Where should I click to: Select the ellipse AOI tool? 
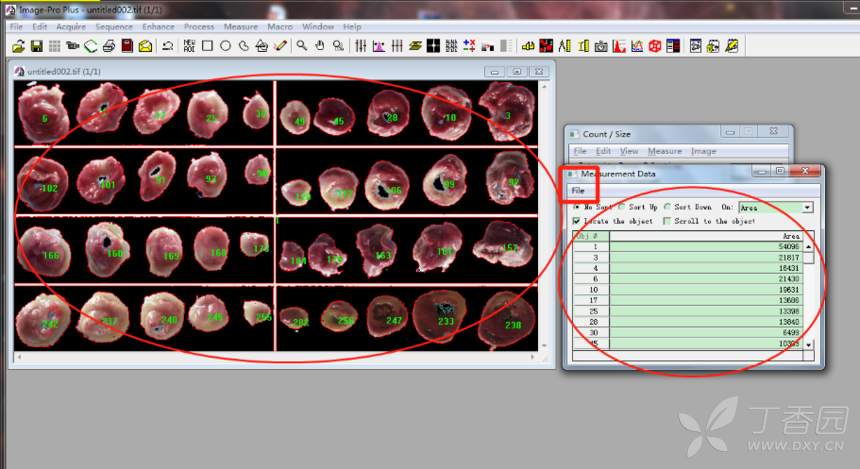click(x=225, y=46)
